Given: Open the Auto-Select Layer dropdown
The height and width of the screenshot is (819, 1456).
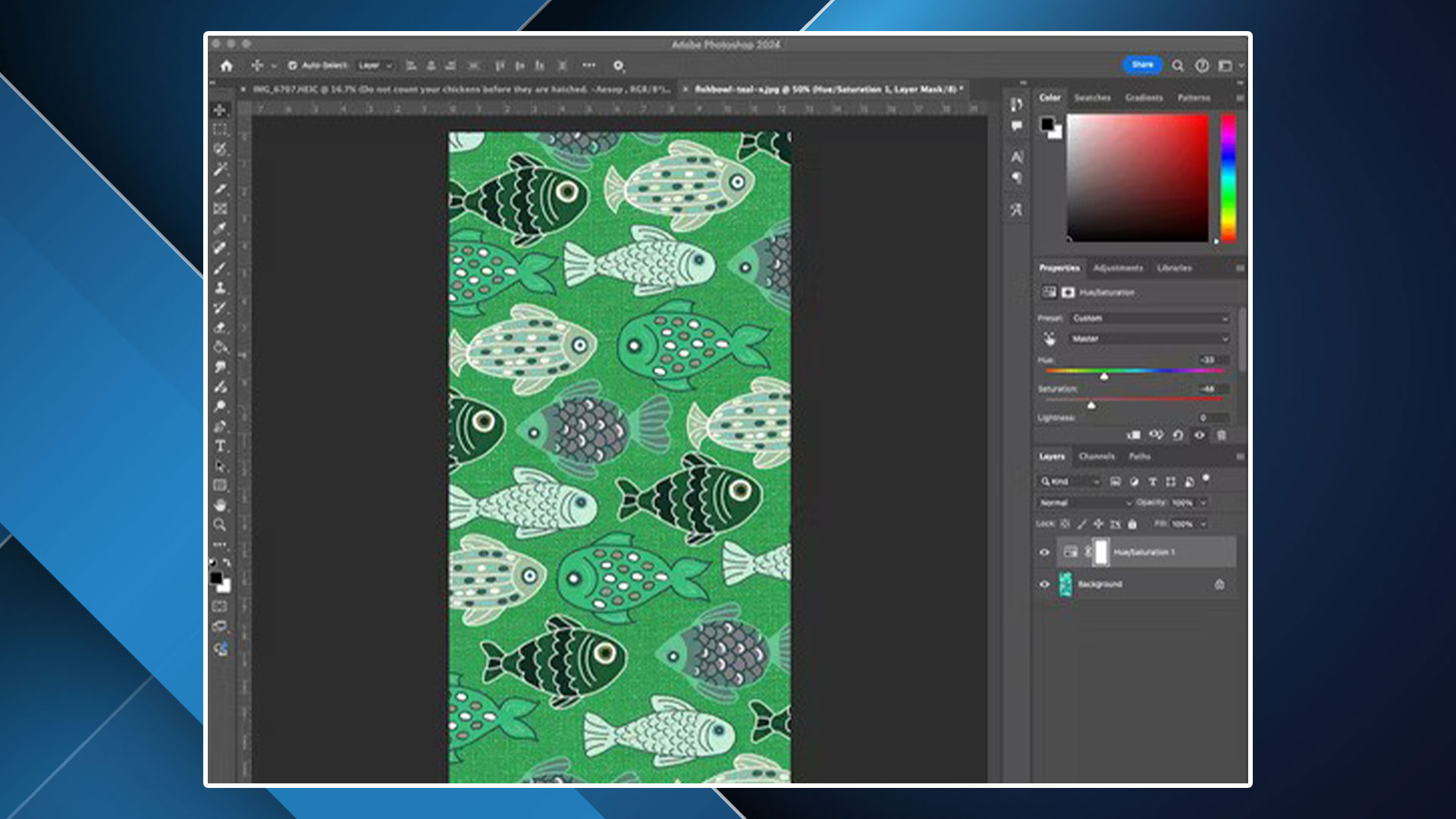Looking at the screenshot, I should pyautogui.click(x=375, y=66).
